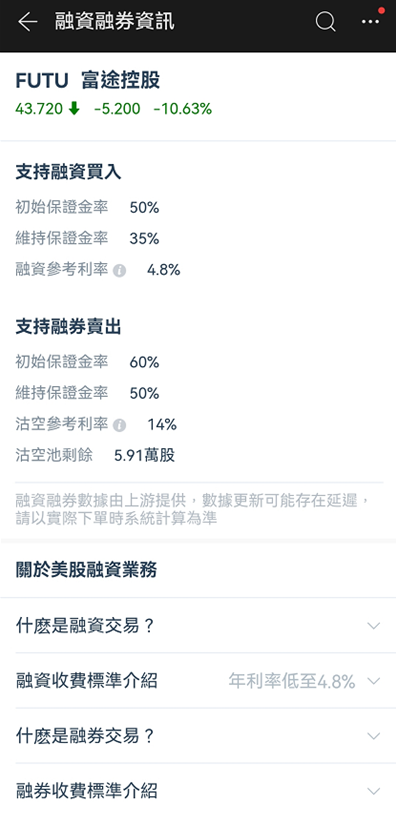Tap 年利率低至4.8% label
396x814 pixels.
292,681
